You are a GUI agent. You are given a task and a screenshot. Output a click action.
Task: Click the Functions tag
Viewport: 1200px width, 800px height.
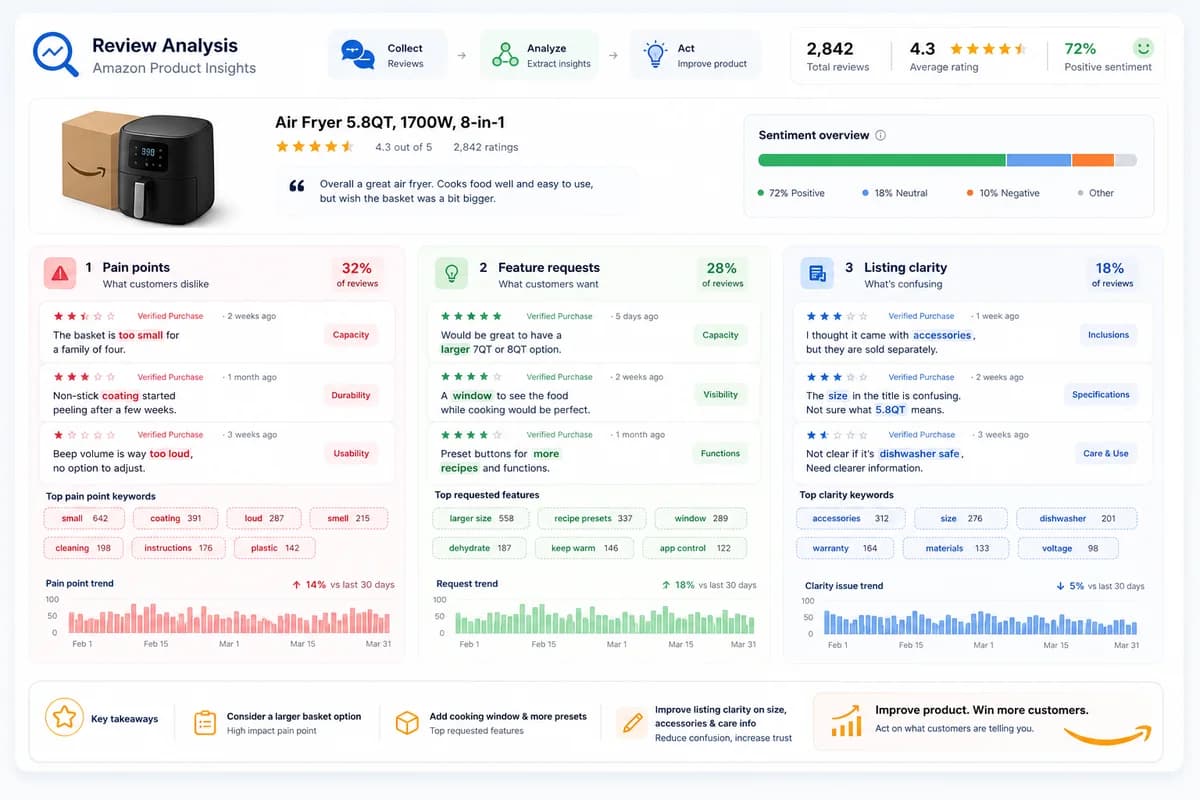tap(720, 453)
